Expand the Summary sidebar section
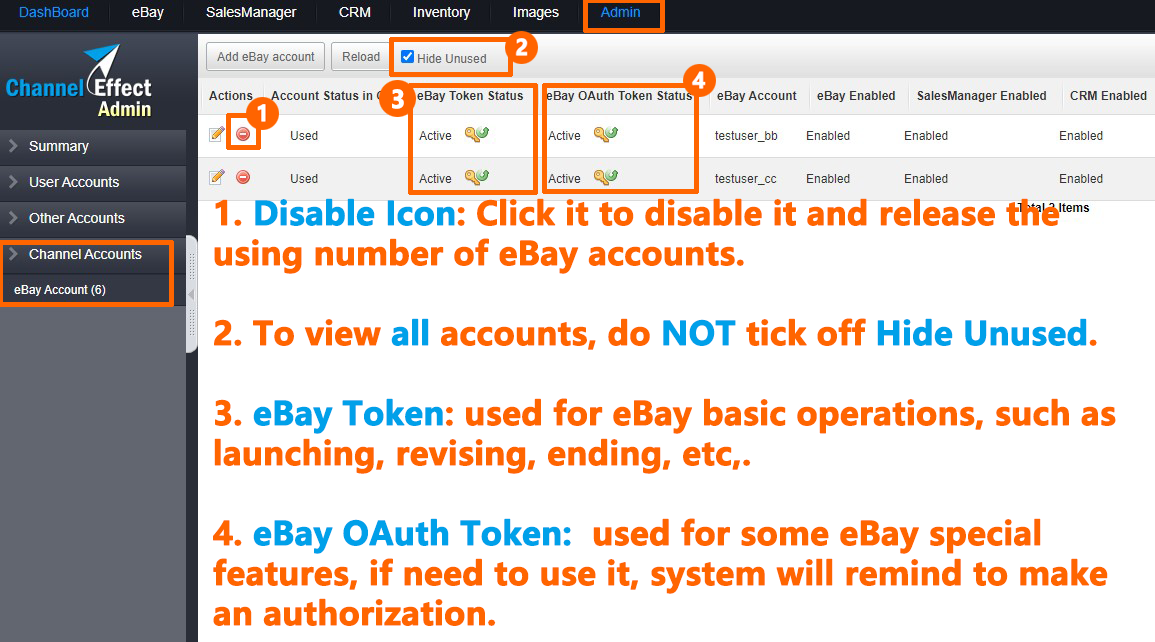 tap(93, 147)
